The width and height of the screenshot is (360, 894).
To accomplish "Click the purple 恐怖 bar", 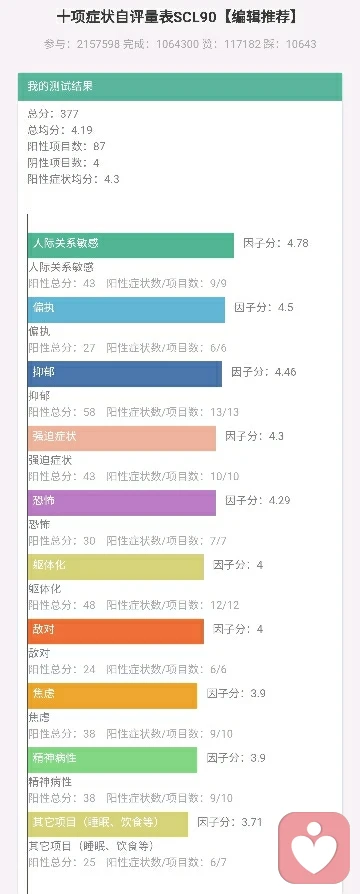I will [122, 503].
